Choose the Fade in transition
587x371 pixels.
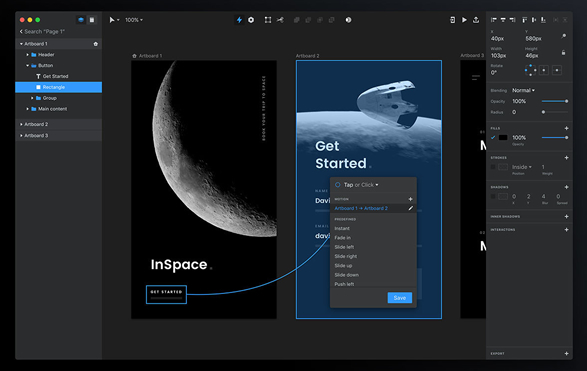coord(343,238)
